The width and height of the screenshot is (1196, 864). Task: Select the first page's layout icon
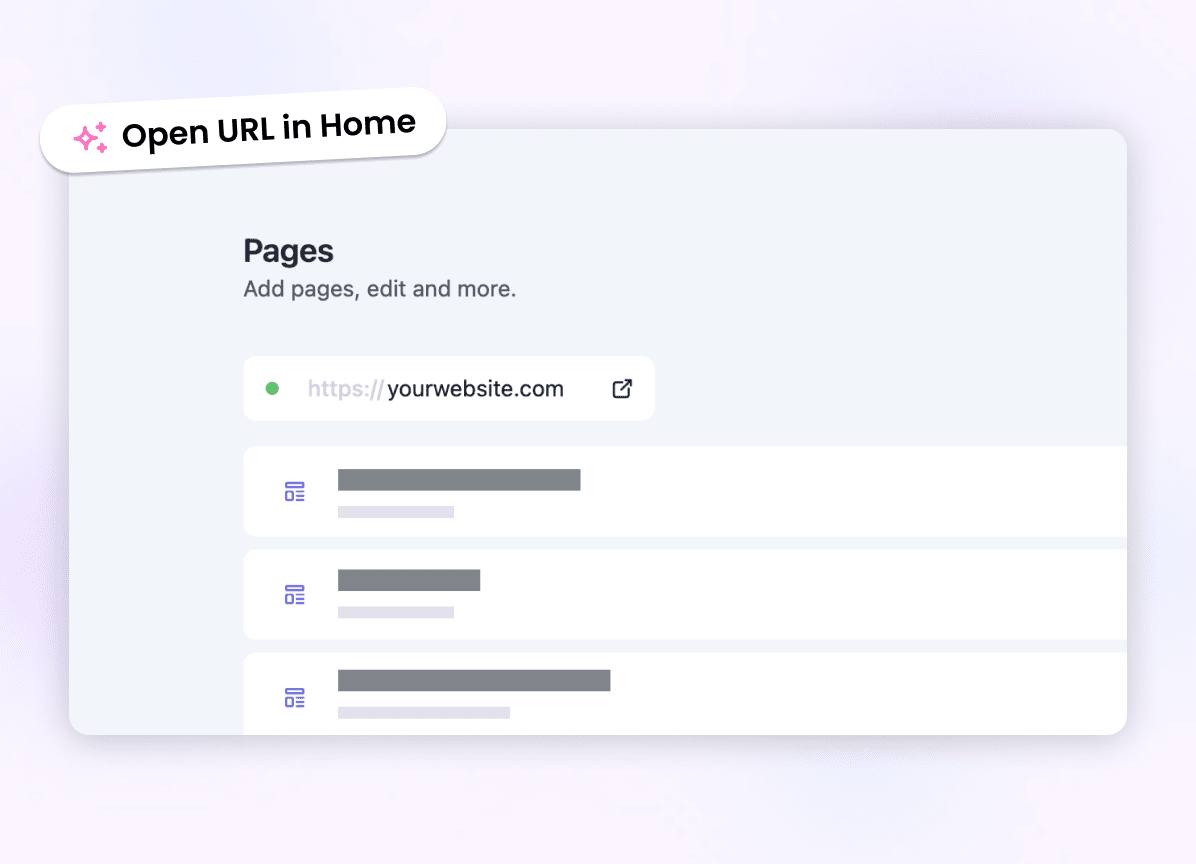tap(294, 492)
